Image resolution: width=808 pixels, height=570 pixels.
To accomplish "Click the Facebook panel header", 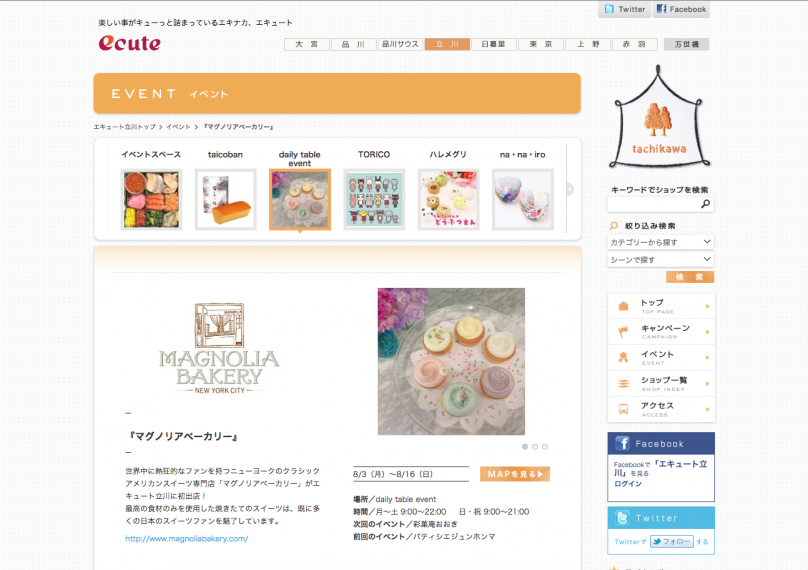I will [661, 444].
